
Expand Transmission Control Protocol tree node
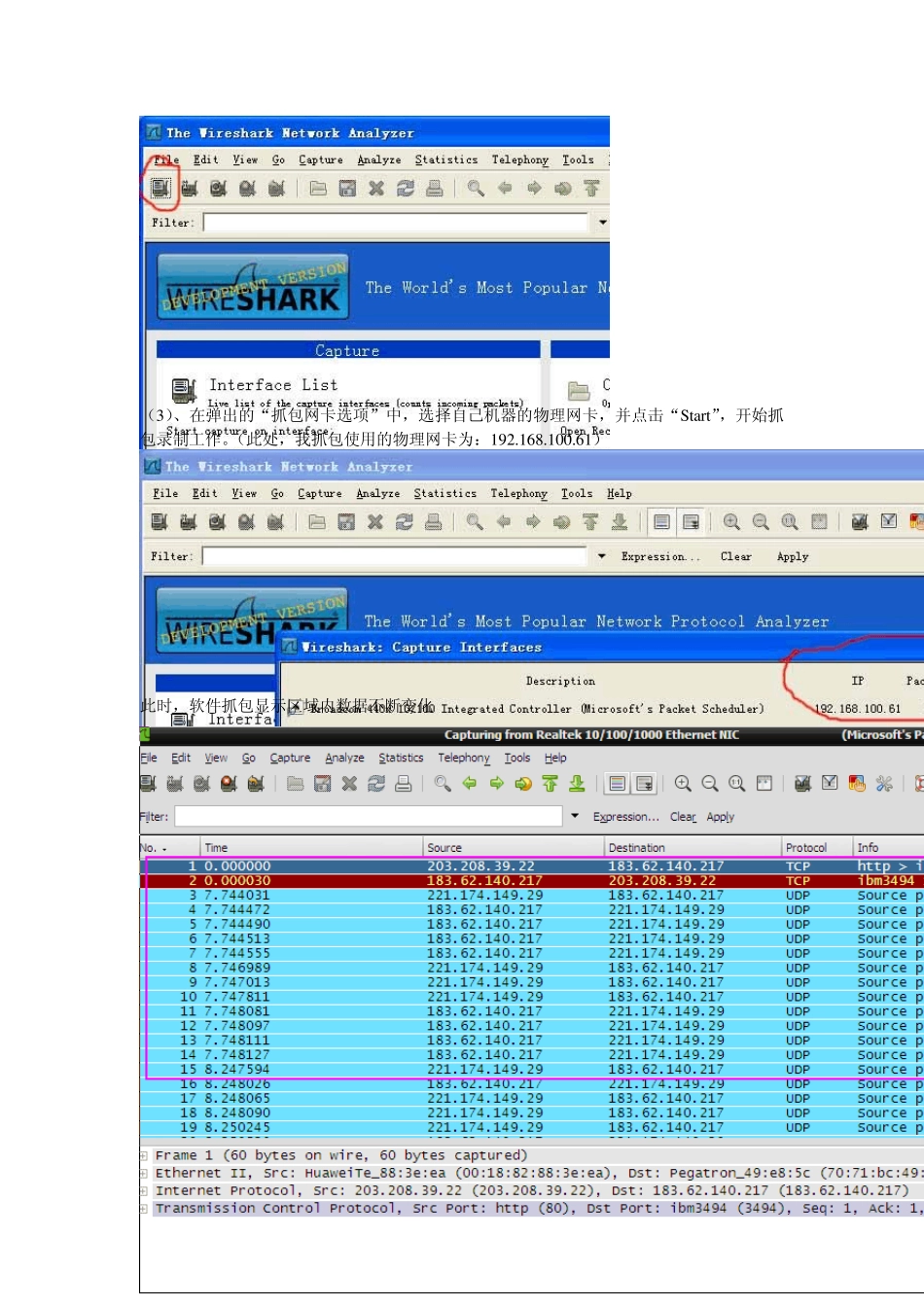pyautogui.click(x=145, y=1209)
